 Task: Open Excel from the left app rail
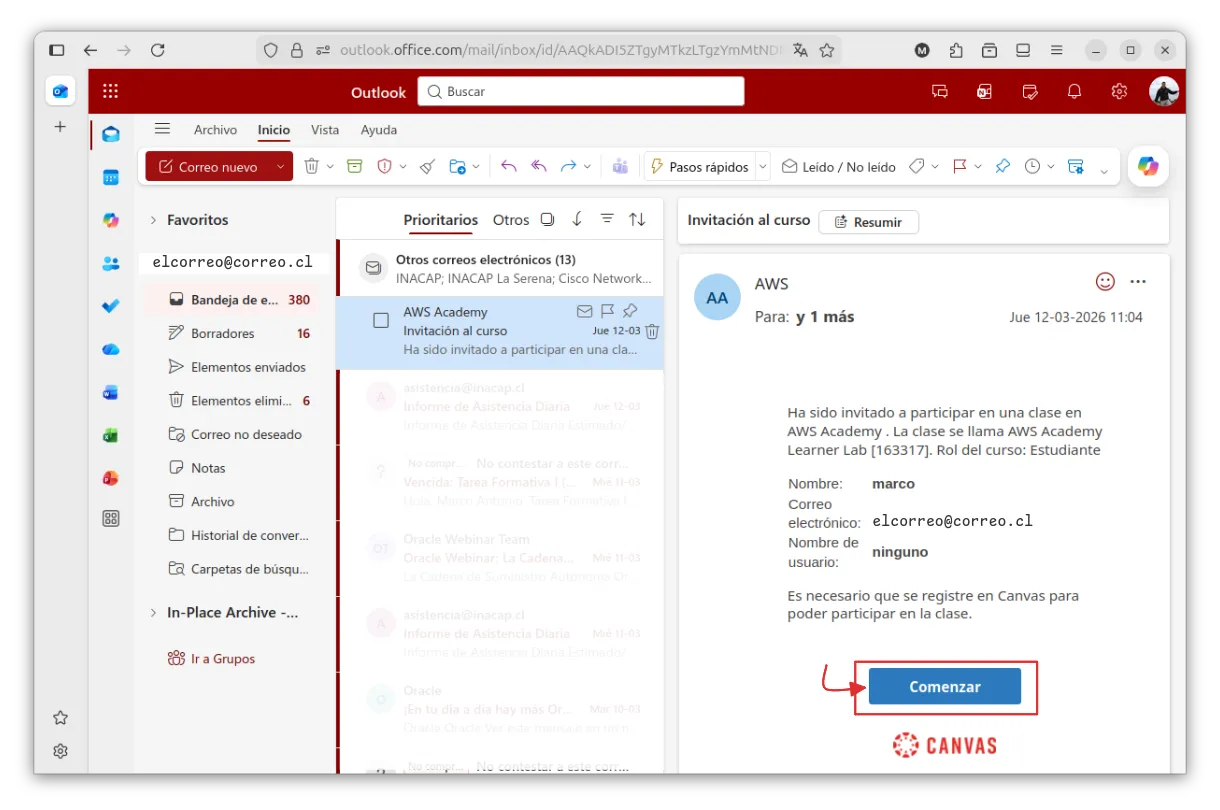pos(110,435)
